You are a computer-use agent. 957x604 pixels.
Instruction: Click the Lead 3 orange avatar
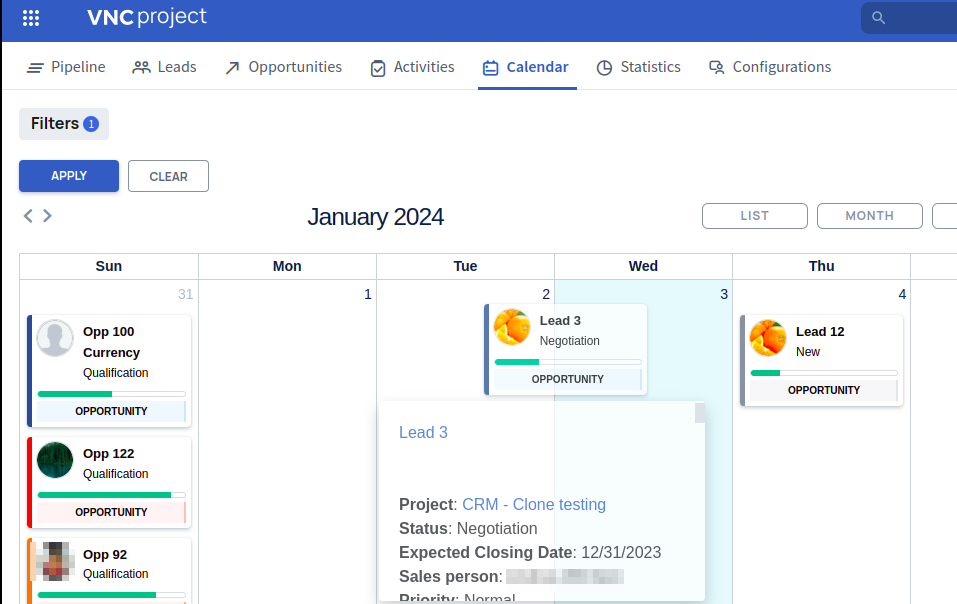point(512,327)
